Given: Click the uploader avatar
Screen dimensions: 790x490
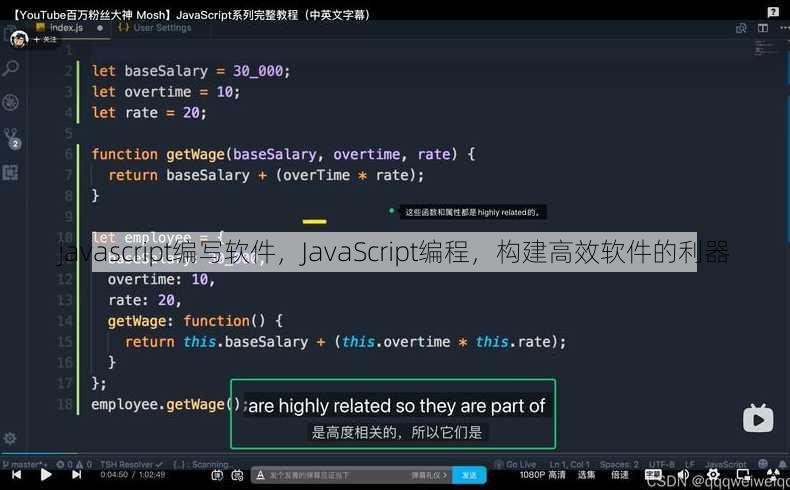Looking at the screenshot, I should point(19,39).
